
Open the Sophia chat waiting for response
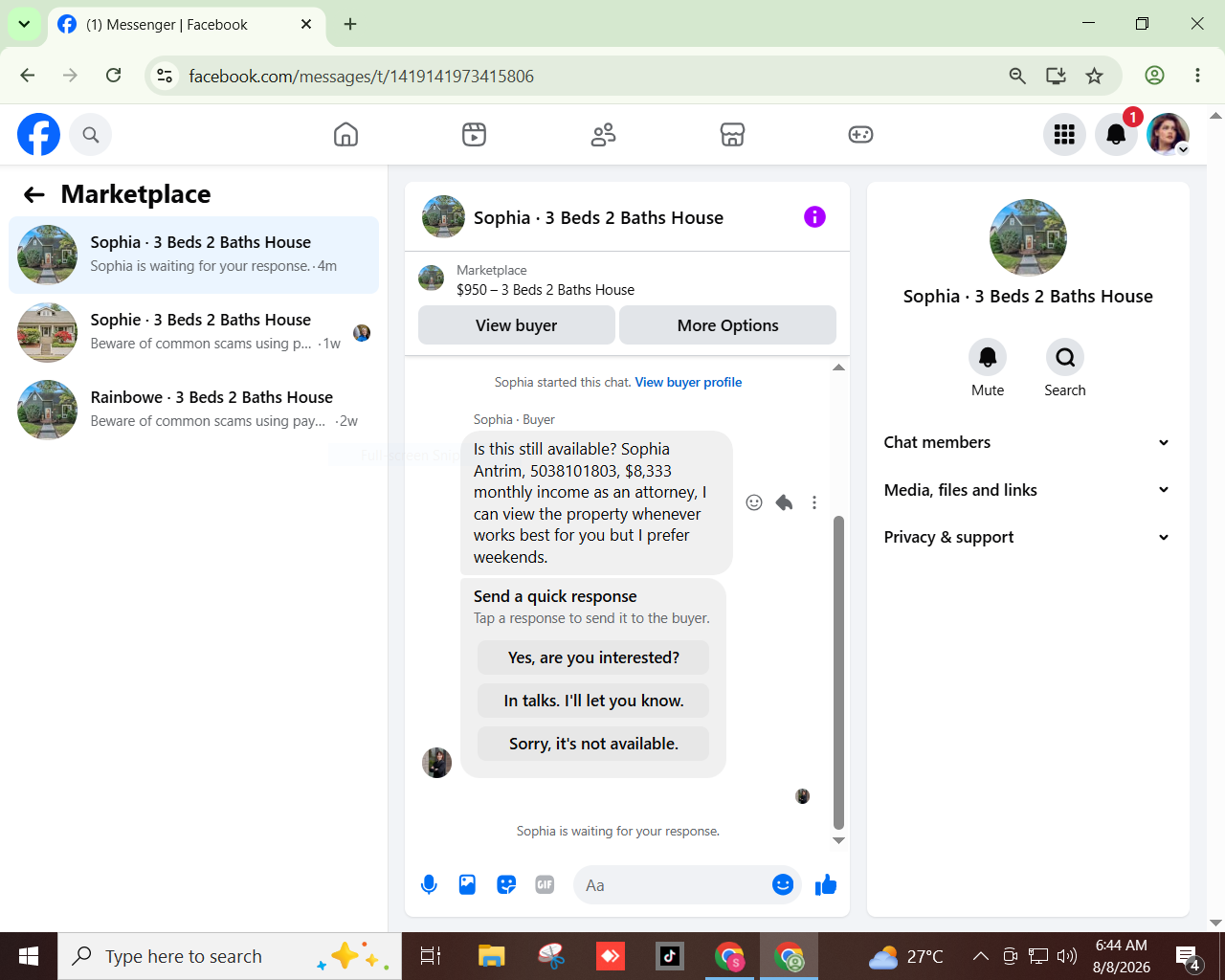tap(194, 256)
